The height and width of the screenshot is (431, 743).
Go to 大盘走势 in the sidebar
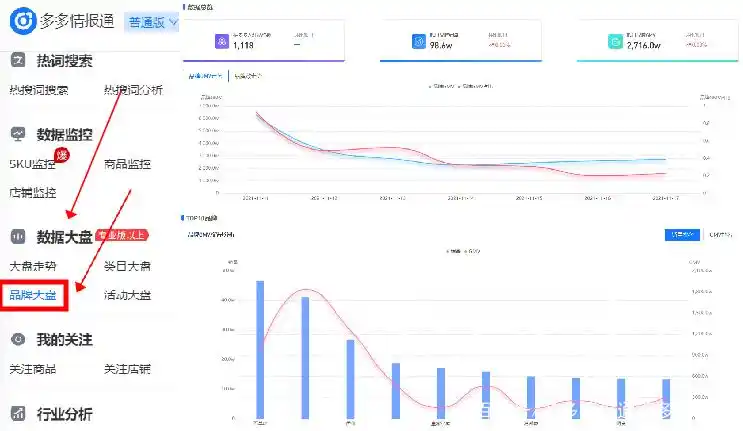click(x=33, y=267)
